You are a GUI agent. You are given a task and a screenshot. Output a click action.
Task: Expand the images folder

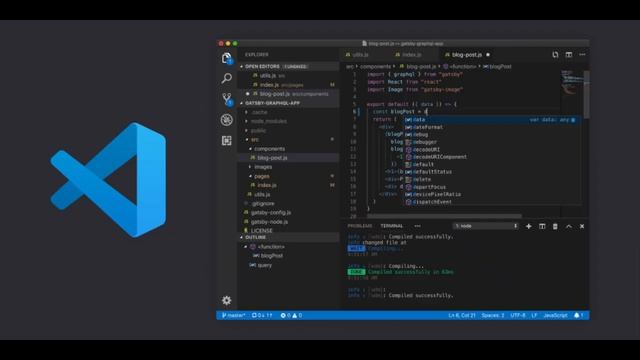pyautogui.click(x=250, y=167)
